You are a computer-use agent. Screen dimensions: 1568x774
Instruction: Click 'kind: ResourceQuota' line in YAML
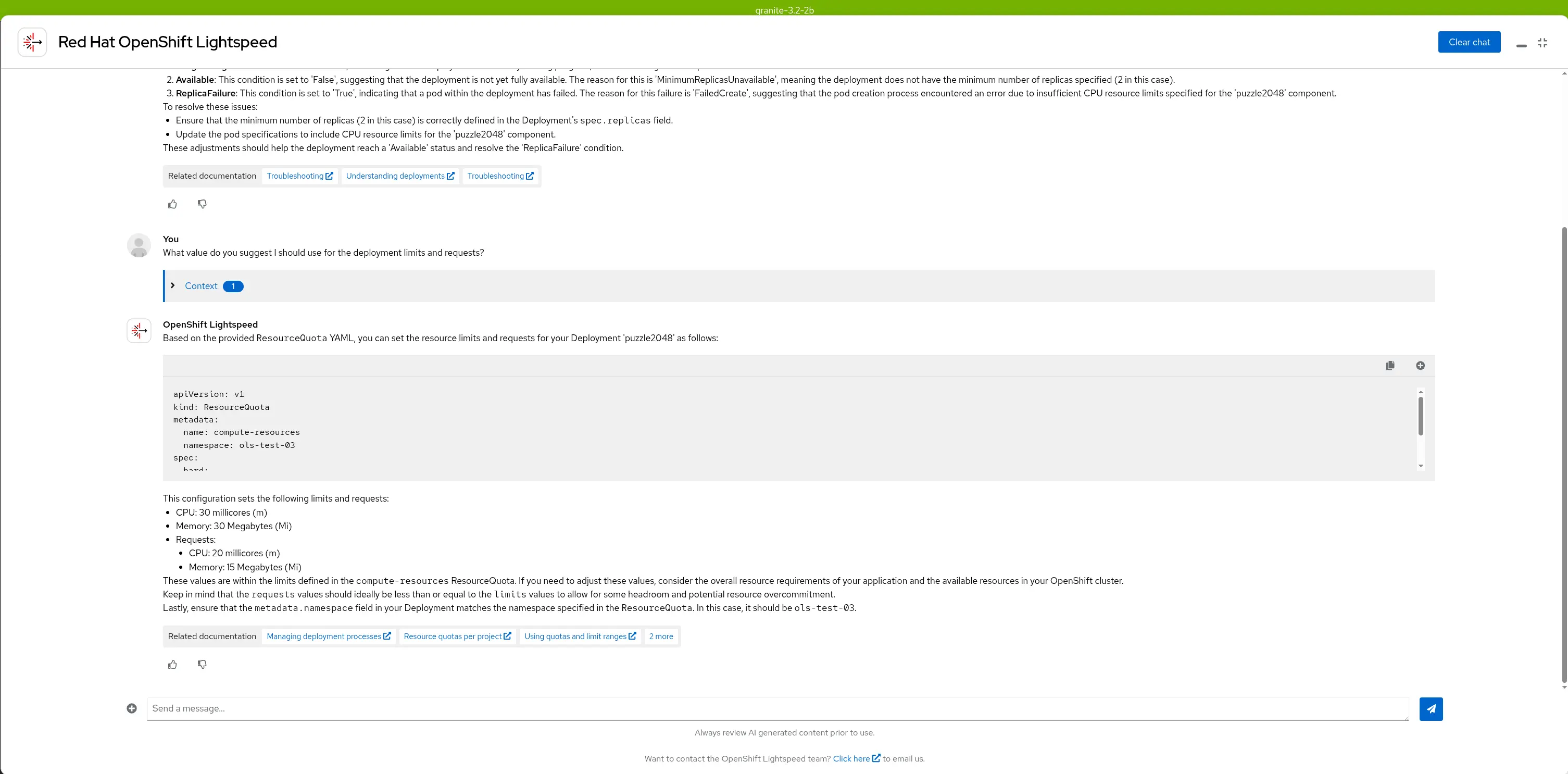coord(221,407)
